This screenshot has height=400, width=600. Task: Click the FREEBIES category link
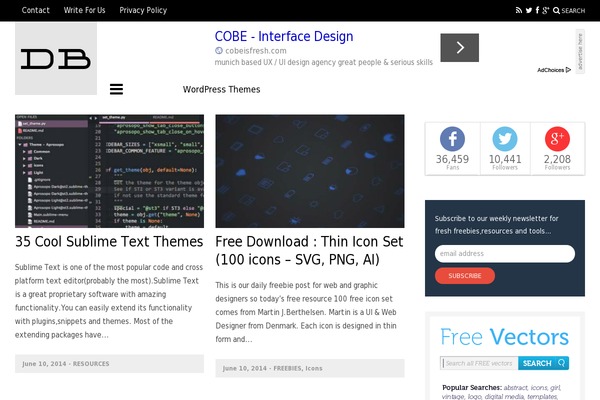(x=287, y=368)
